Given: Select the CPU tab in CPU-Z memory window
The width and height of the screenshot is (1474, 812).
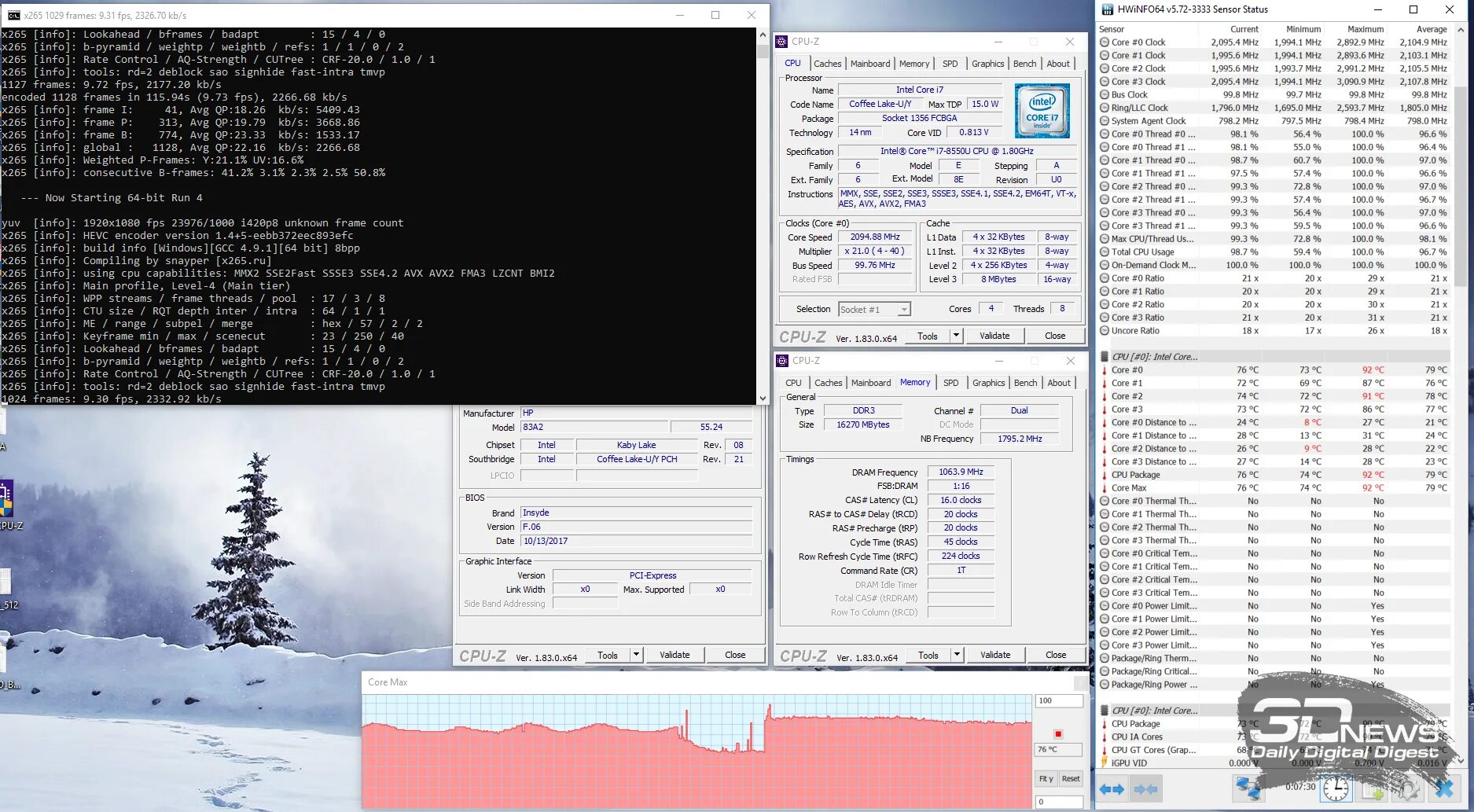Looking at the screenshot, I should pos(794,384).
